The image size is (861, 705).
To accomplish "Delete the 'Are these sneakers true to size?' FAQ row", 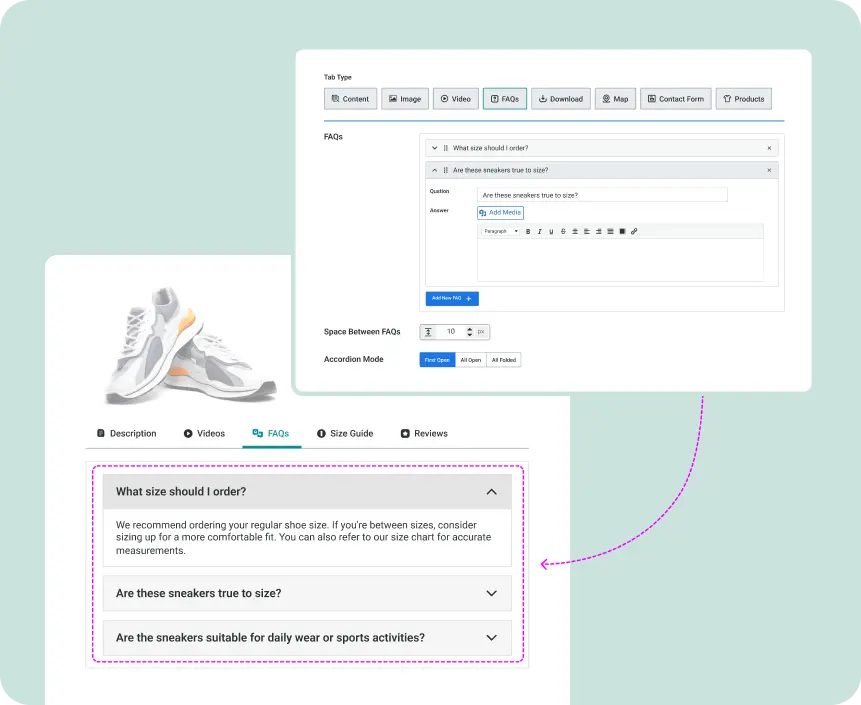I will pyautogui.click(x=769, y=170).
